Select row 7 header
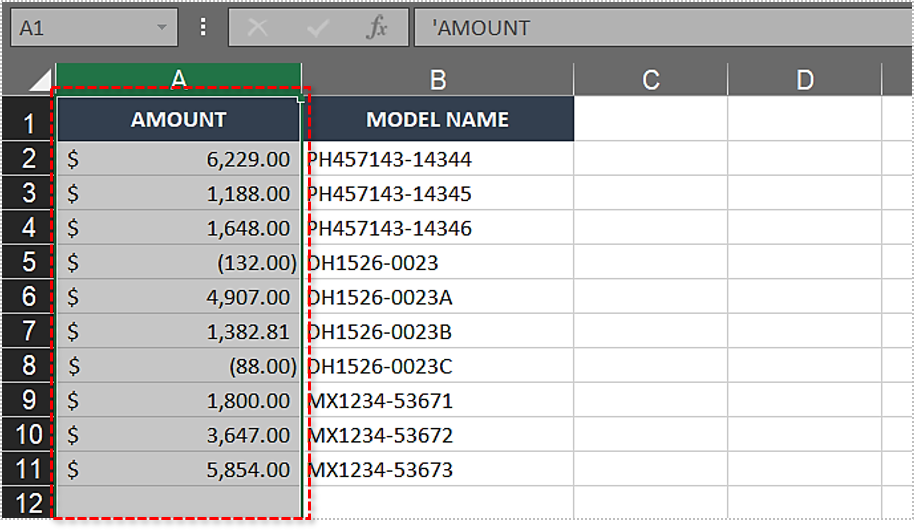914x532 pixels. click(x=27, y=331)
